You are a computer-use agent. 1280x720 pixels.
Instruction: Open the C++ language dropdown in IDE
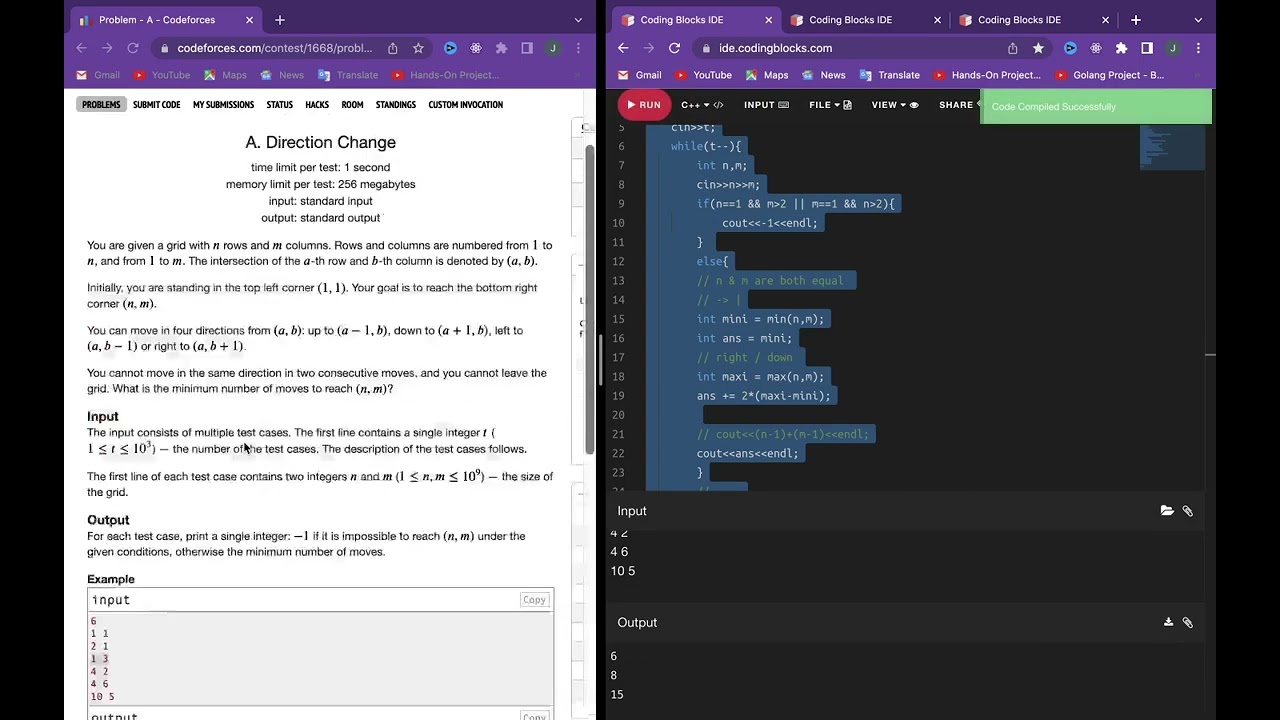(x=702, y=105)
